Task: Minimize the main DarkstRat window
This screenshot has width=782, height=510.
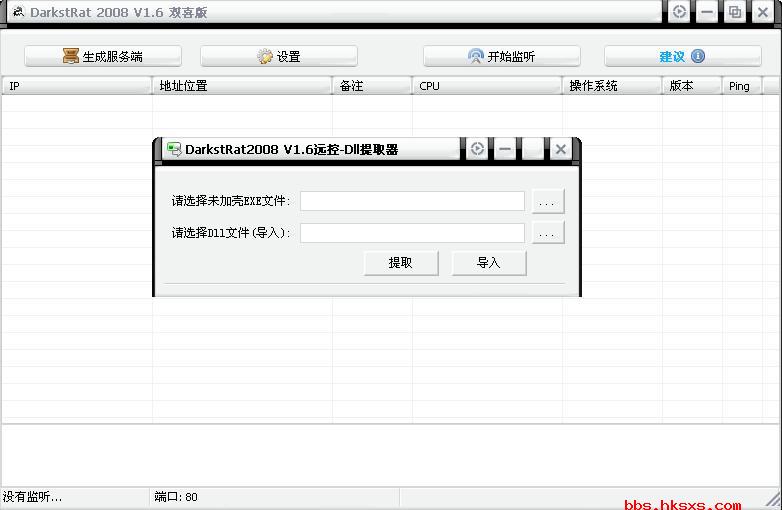Action: click(707, 11)
